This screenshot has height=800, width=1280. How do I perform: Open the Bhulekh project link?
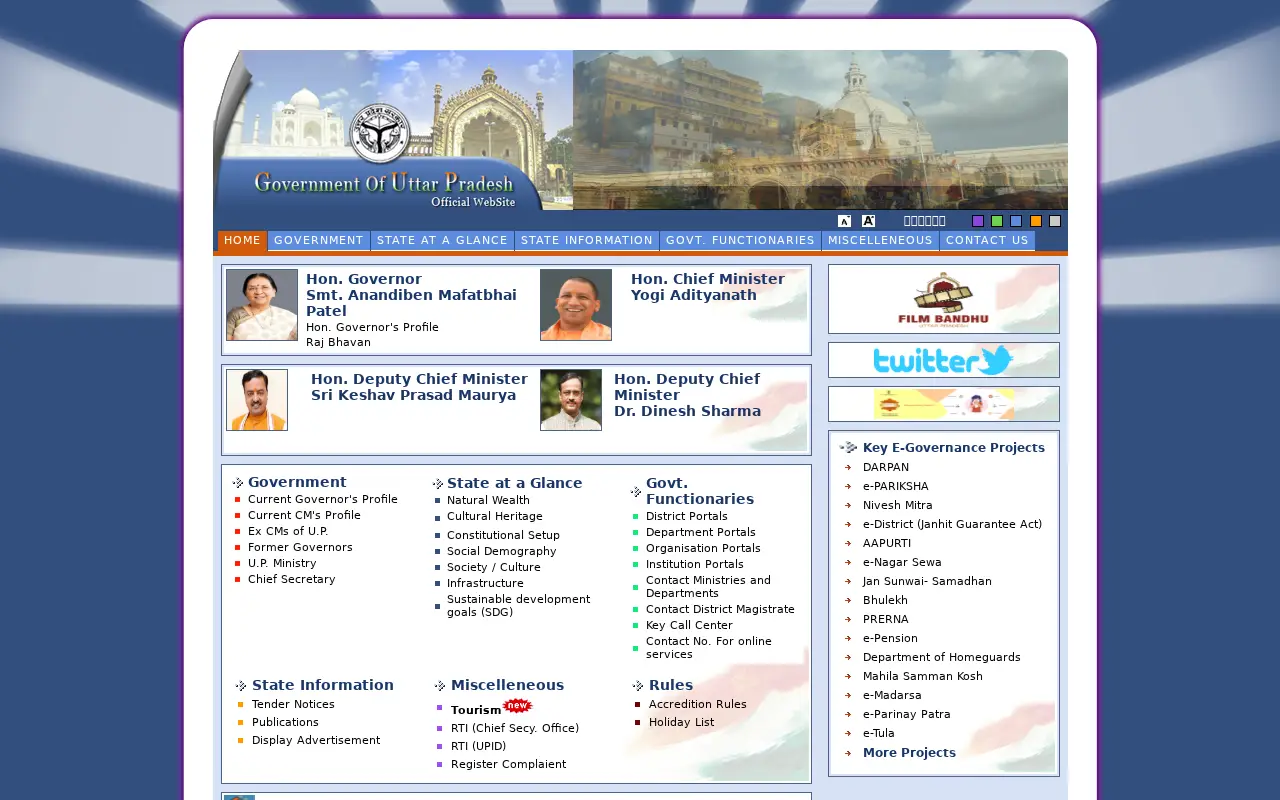[885, 601]
